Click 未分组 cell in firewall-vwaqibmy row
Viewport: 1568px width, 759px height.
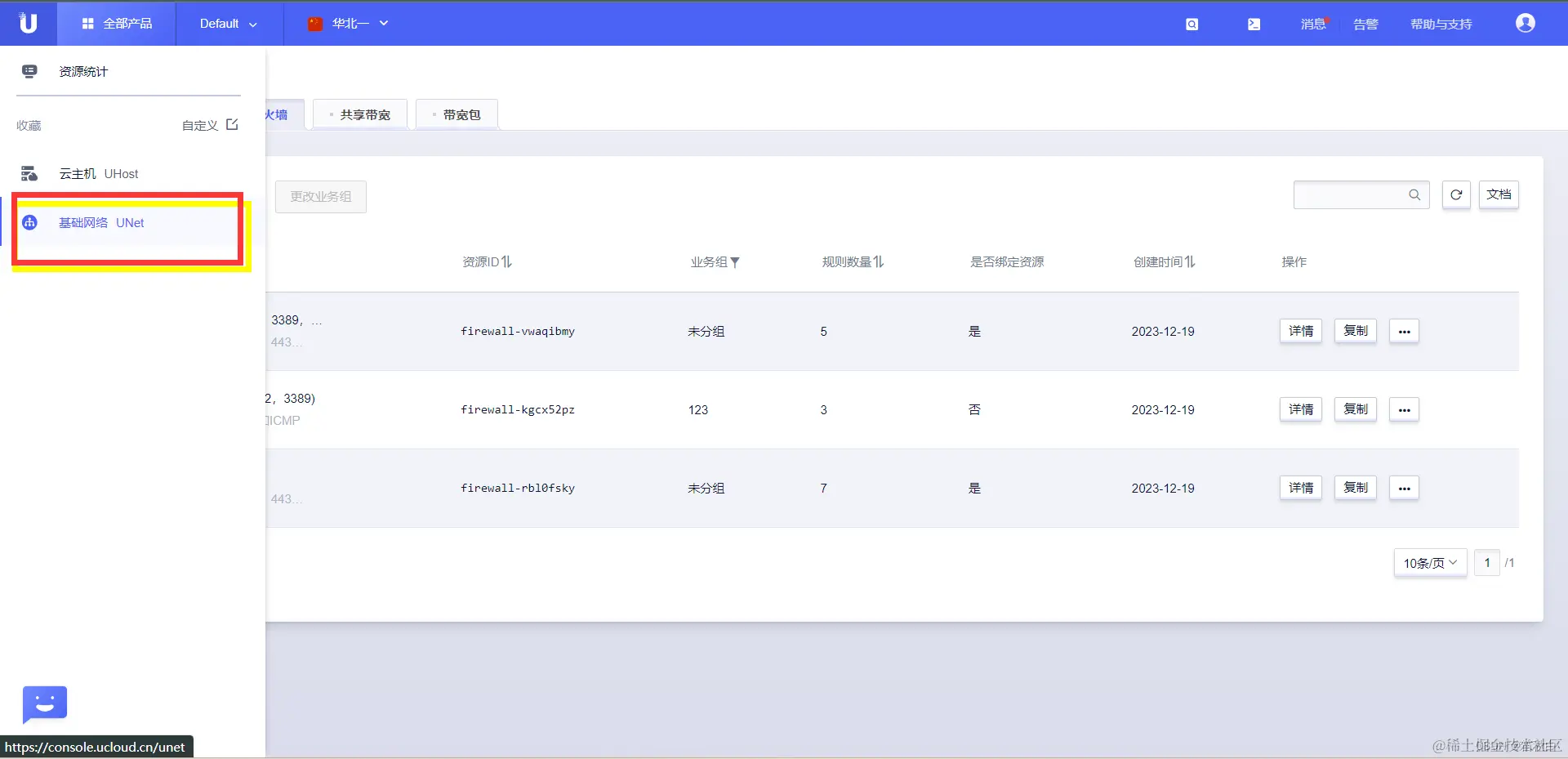point(706,331)
